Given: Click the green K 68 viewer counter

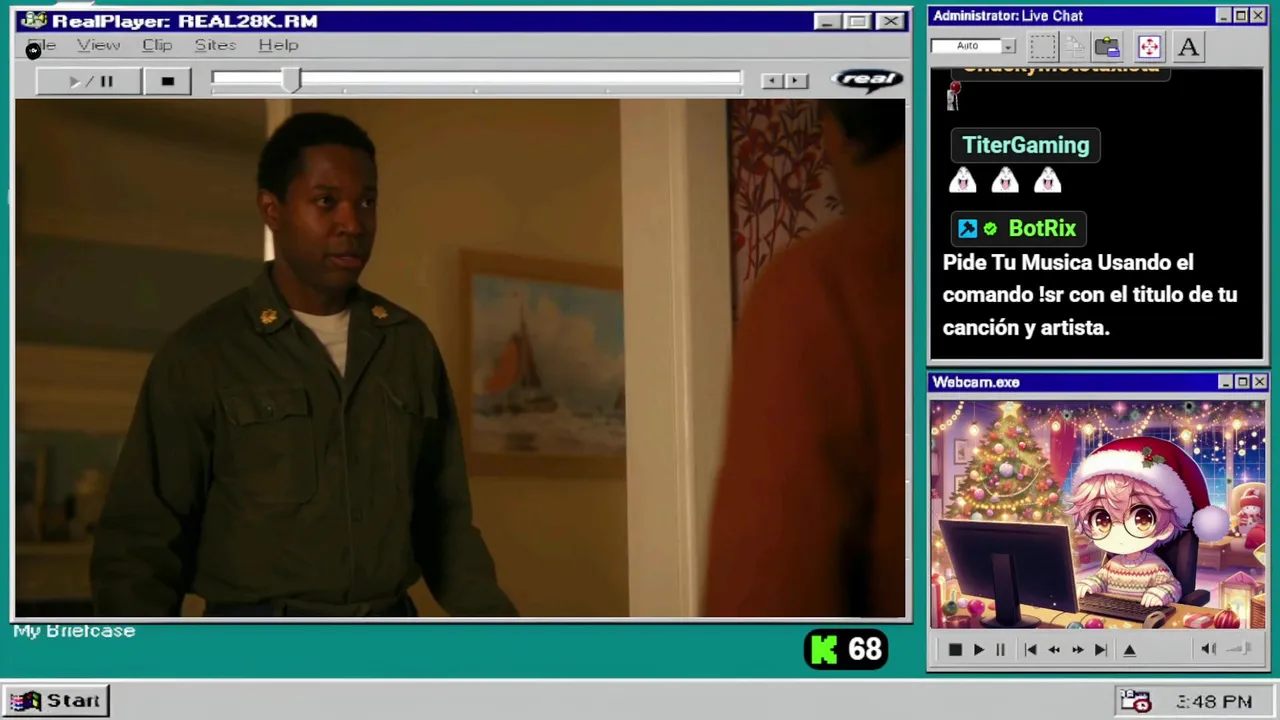Looking at the screenshot, I should (847, 650).
